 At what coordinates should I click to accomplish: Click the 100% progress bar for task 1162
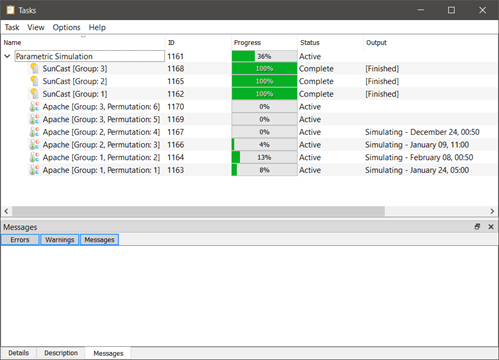264,94
